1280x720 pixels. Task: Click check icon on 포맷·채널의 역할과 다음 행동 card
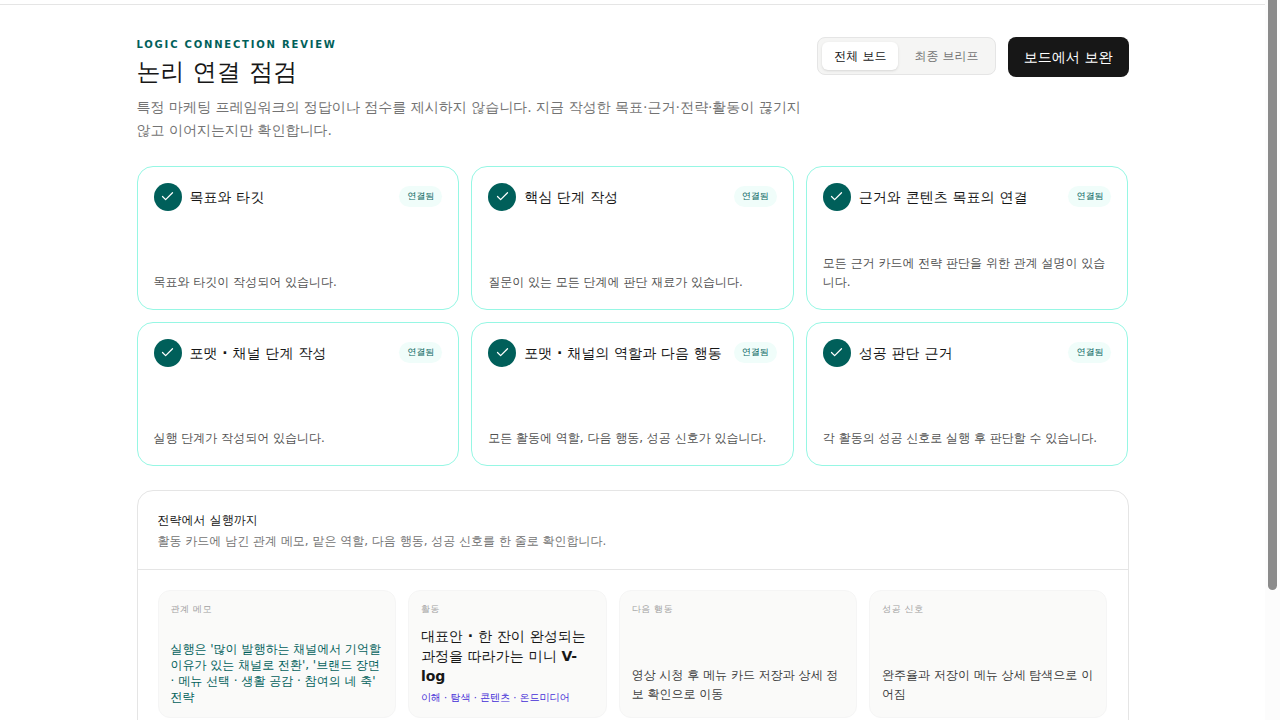pyautogui.click(x=502, y=353)
